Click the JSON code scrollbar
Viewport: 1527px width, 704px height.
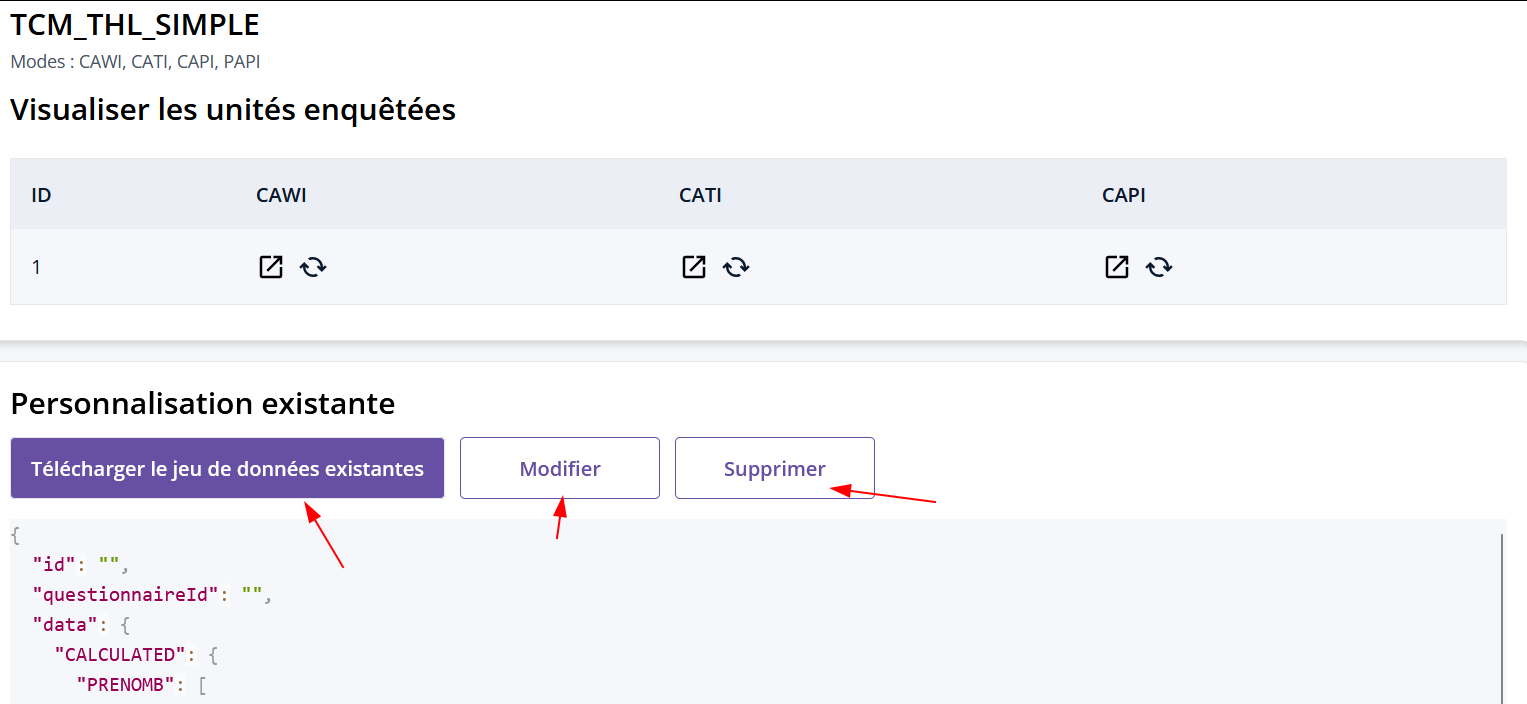(1503, 618)
